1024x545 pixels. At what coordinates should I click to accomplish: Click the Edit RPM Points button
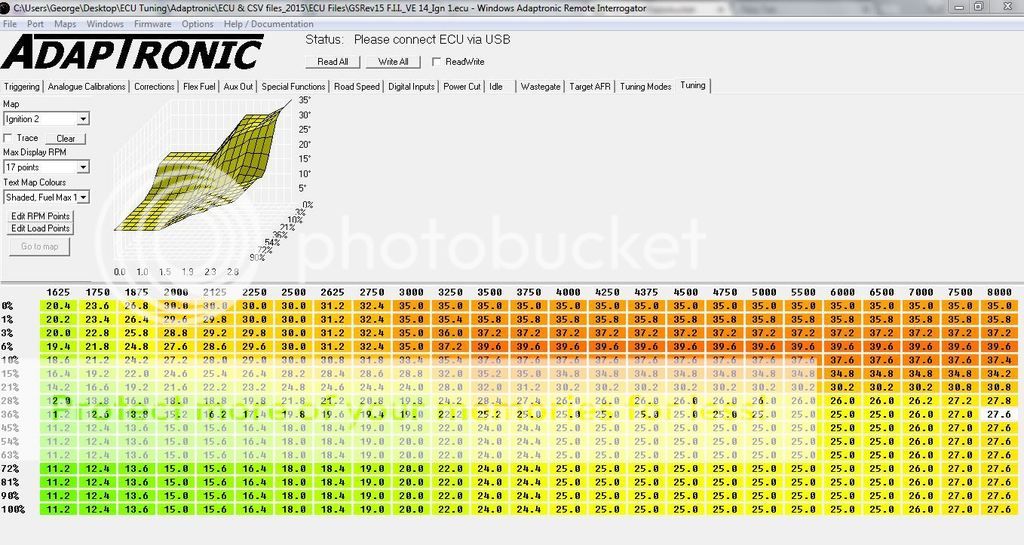(40, 216)
